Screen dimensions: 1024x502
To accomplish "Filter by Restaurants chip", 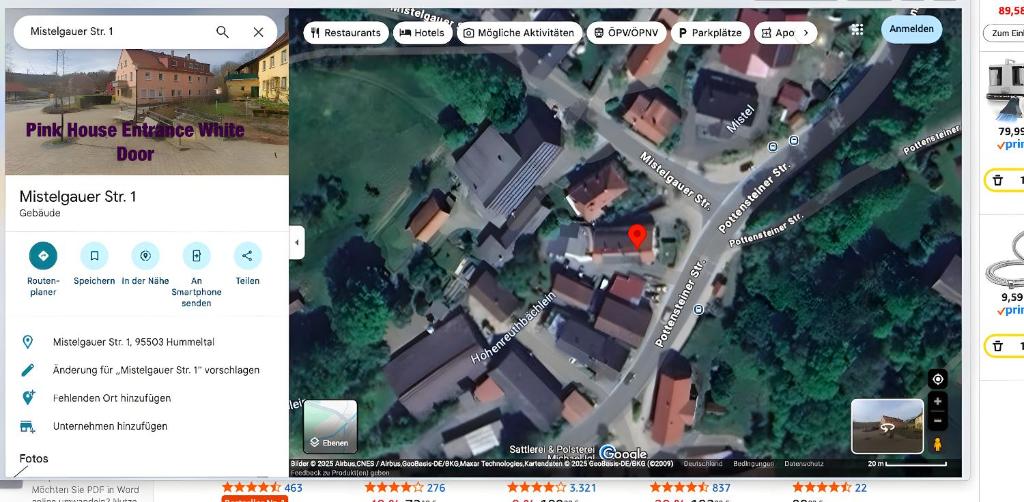I will pos(346,33).
